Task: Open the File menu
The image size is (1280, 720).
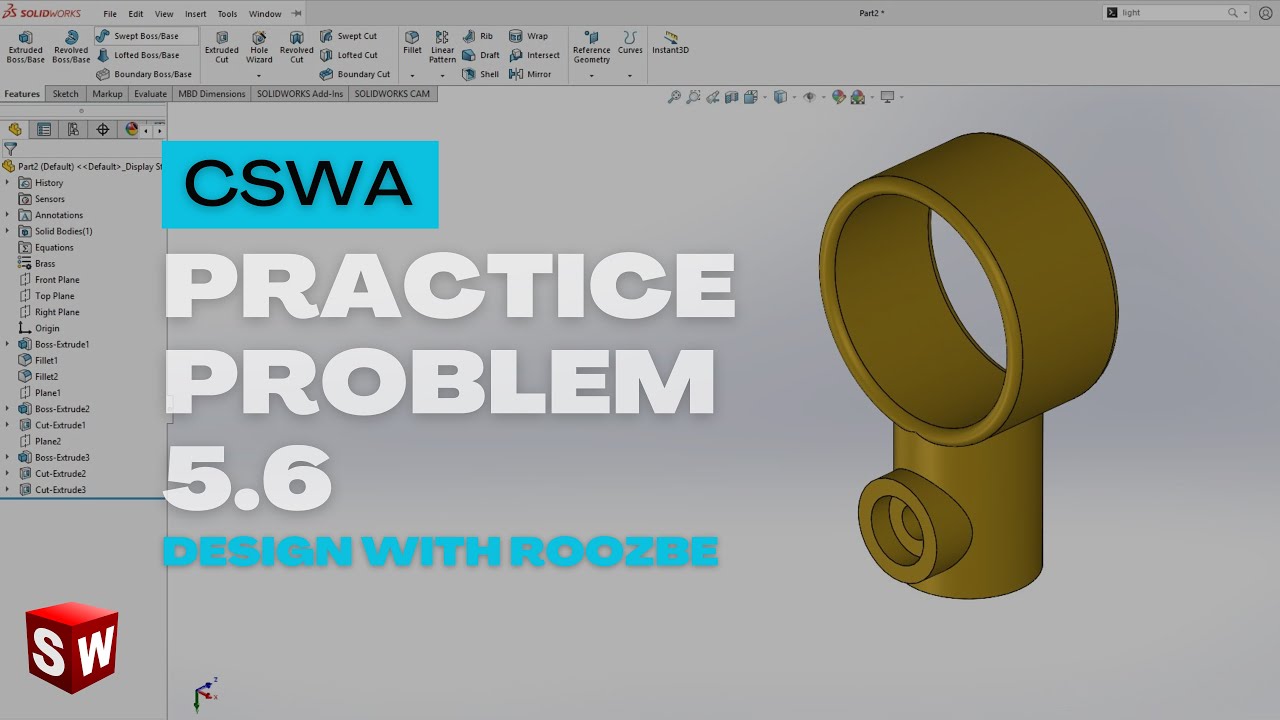Action: (110, 14)
